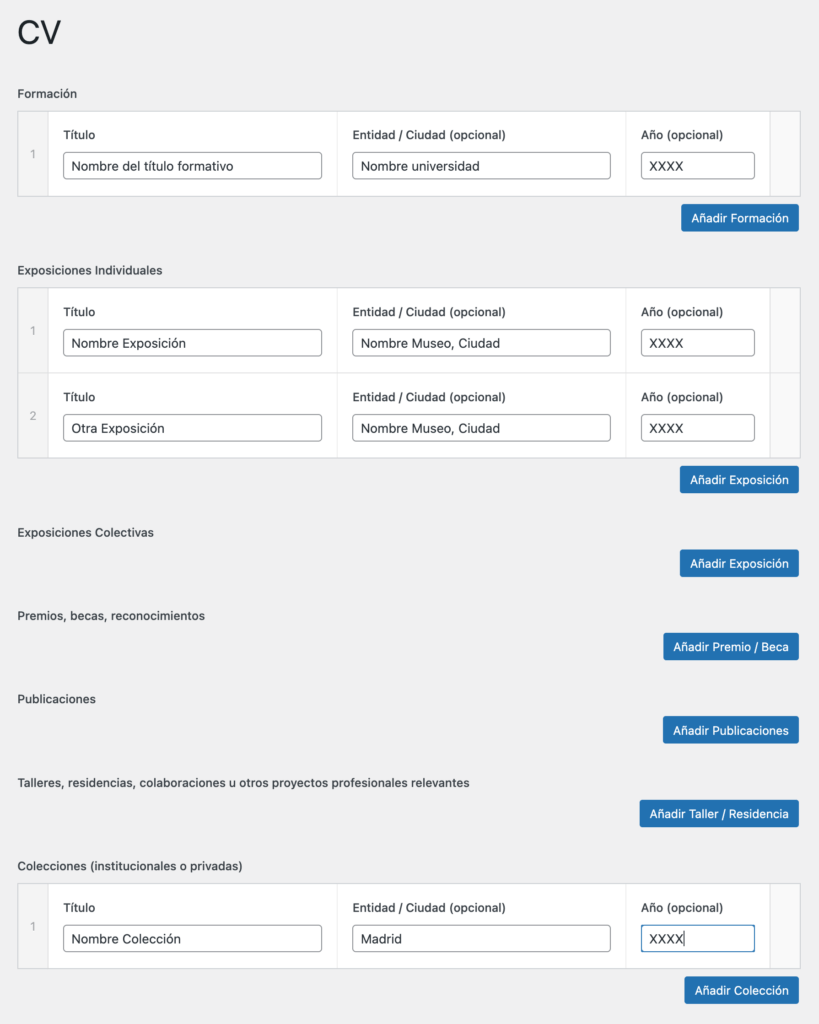The image size is (819, 1024).
Task: Focus Entidad field in second Exposiciones Individuales row
Action: (x=481, y=428)
